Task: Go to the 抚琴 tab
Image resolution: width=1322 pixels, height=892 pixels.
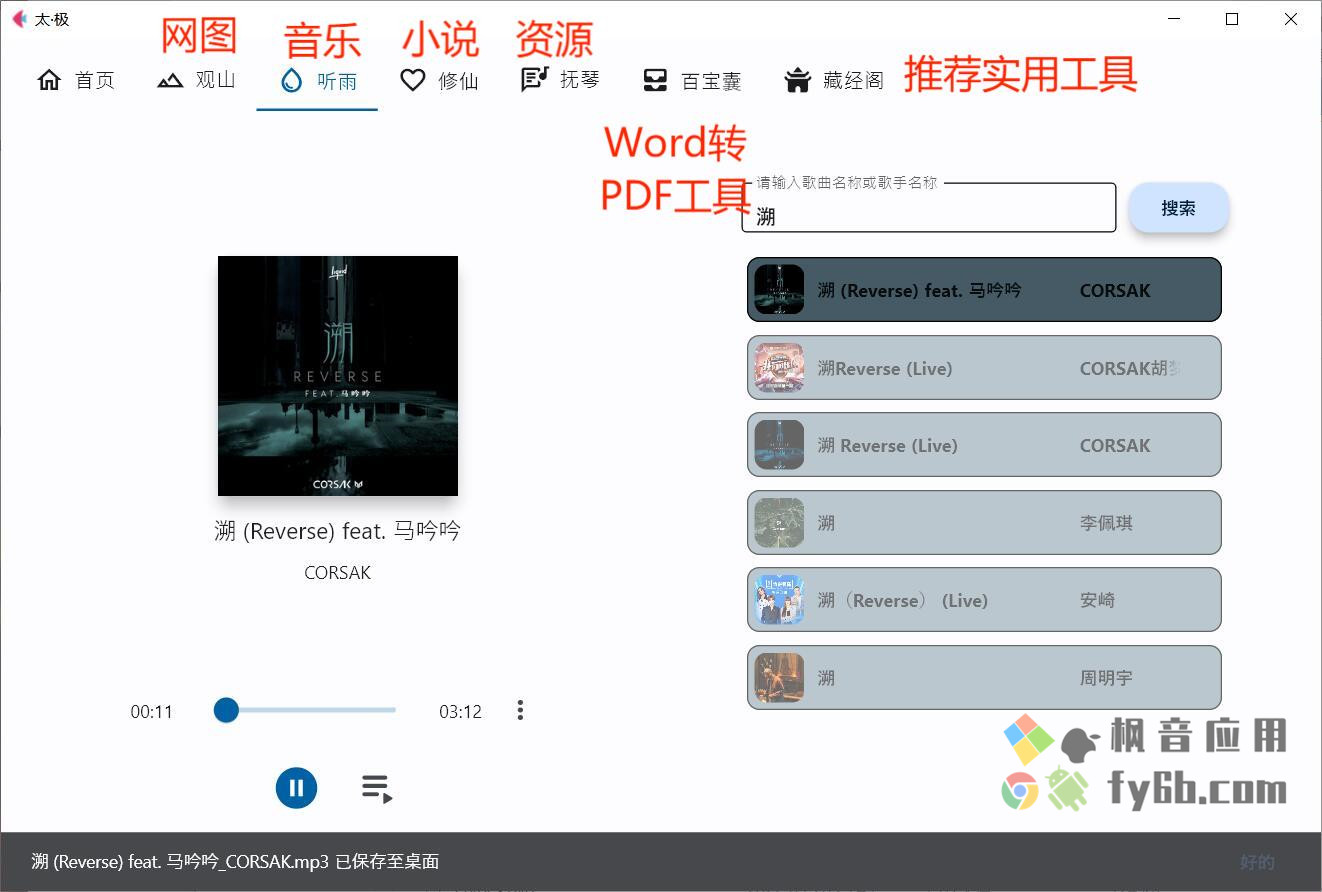Action: [x=560, y=81]
